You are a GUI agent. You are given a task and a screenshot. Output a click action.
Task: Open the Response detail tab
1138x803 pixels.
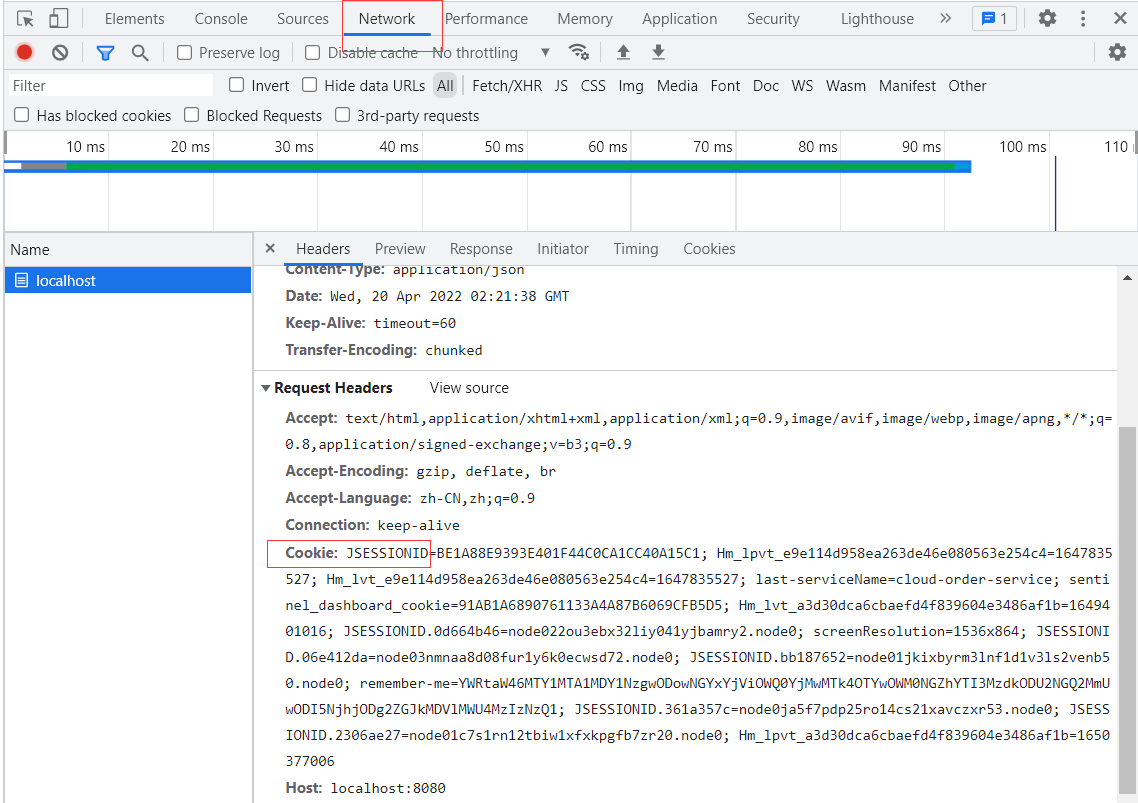[481, 249]
